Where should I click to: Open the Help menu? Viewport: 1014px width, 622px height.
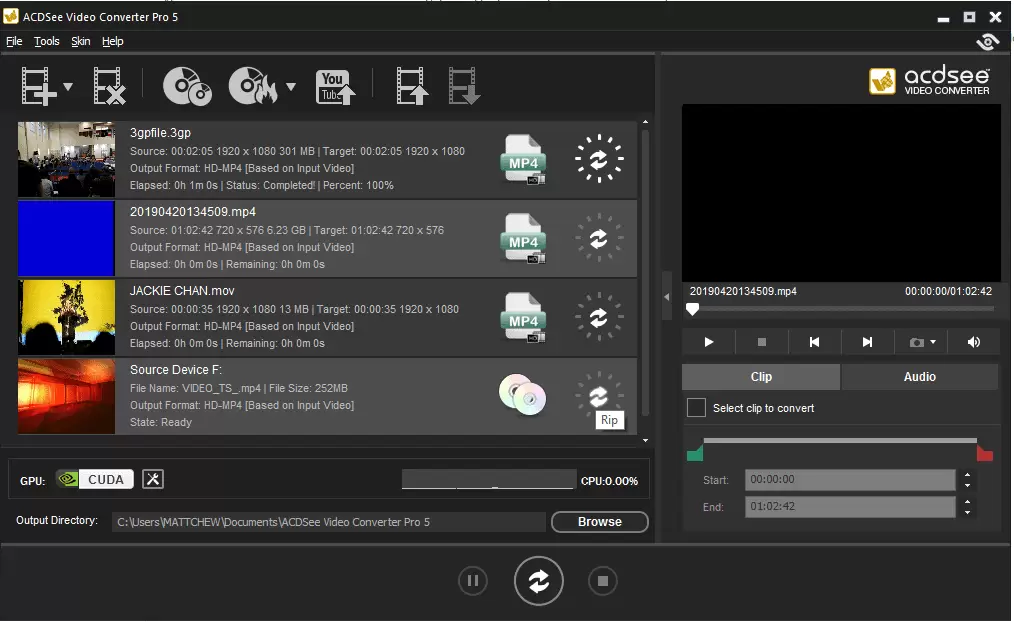(113, 41)
